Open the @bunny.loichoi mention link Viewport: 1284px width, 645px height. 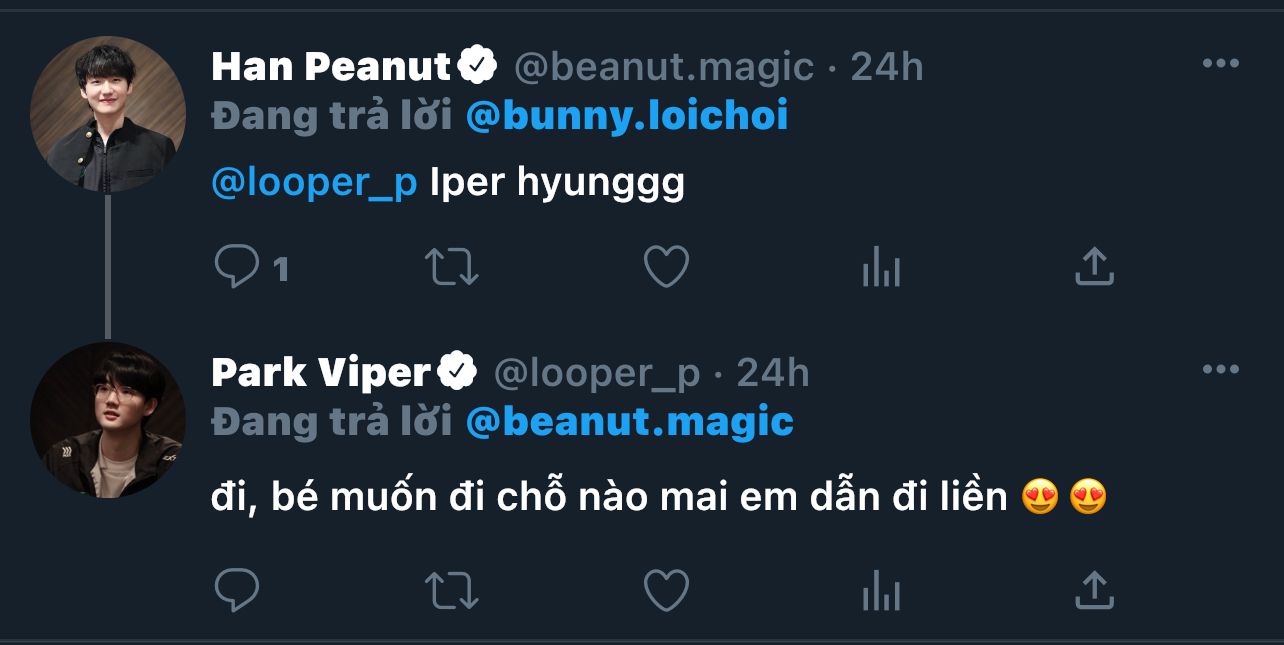point(627,116)
